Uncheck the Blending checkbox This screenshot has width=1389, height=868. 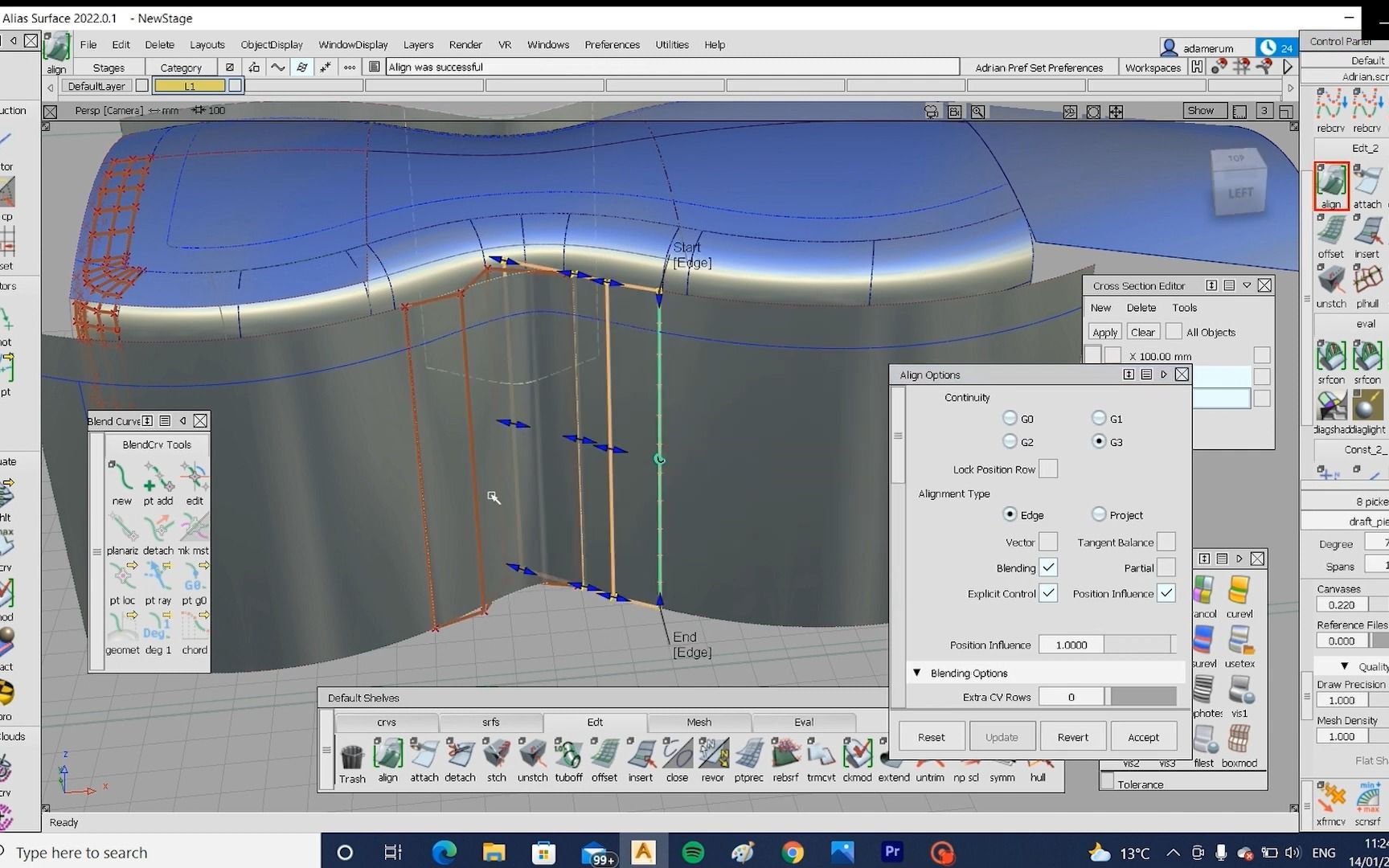coord(1047,567)
